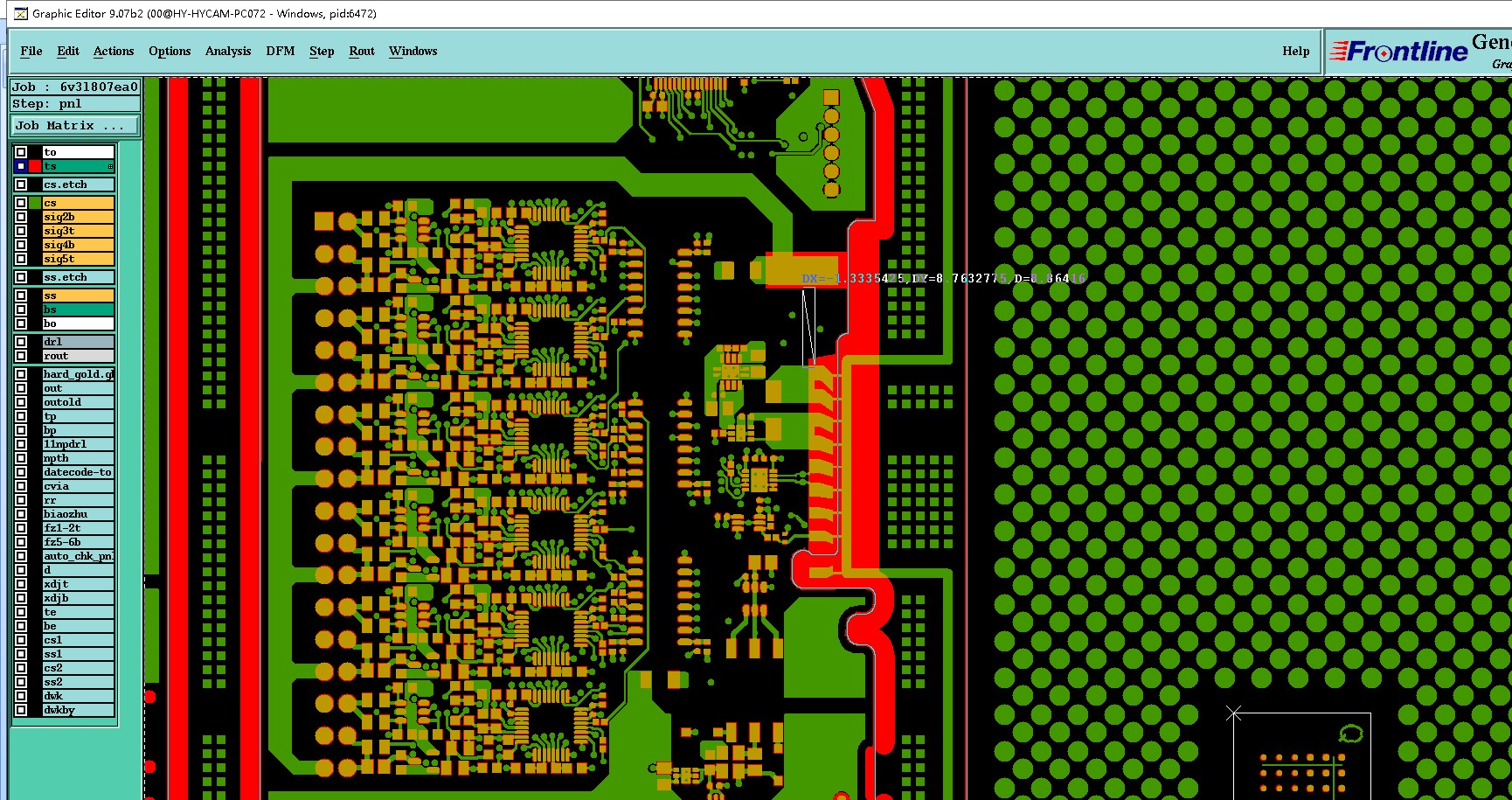Screen dimensions: 1512x800
Task: Select the outold layer name
Action: 79,402
